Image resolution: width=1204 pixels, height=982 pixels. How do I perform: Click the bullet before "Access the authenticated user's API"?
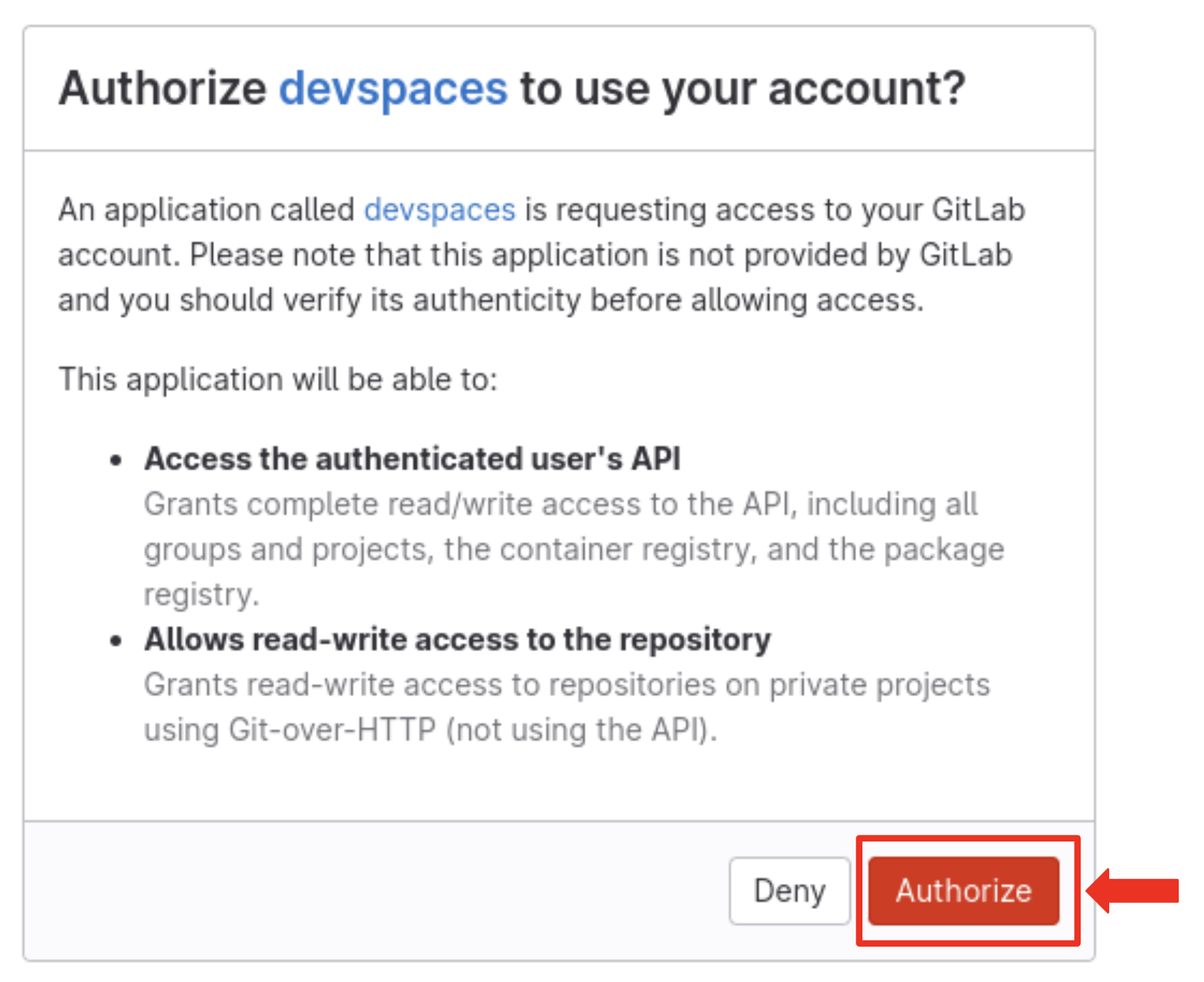click(x=116, y=460)
